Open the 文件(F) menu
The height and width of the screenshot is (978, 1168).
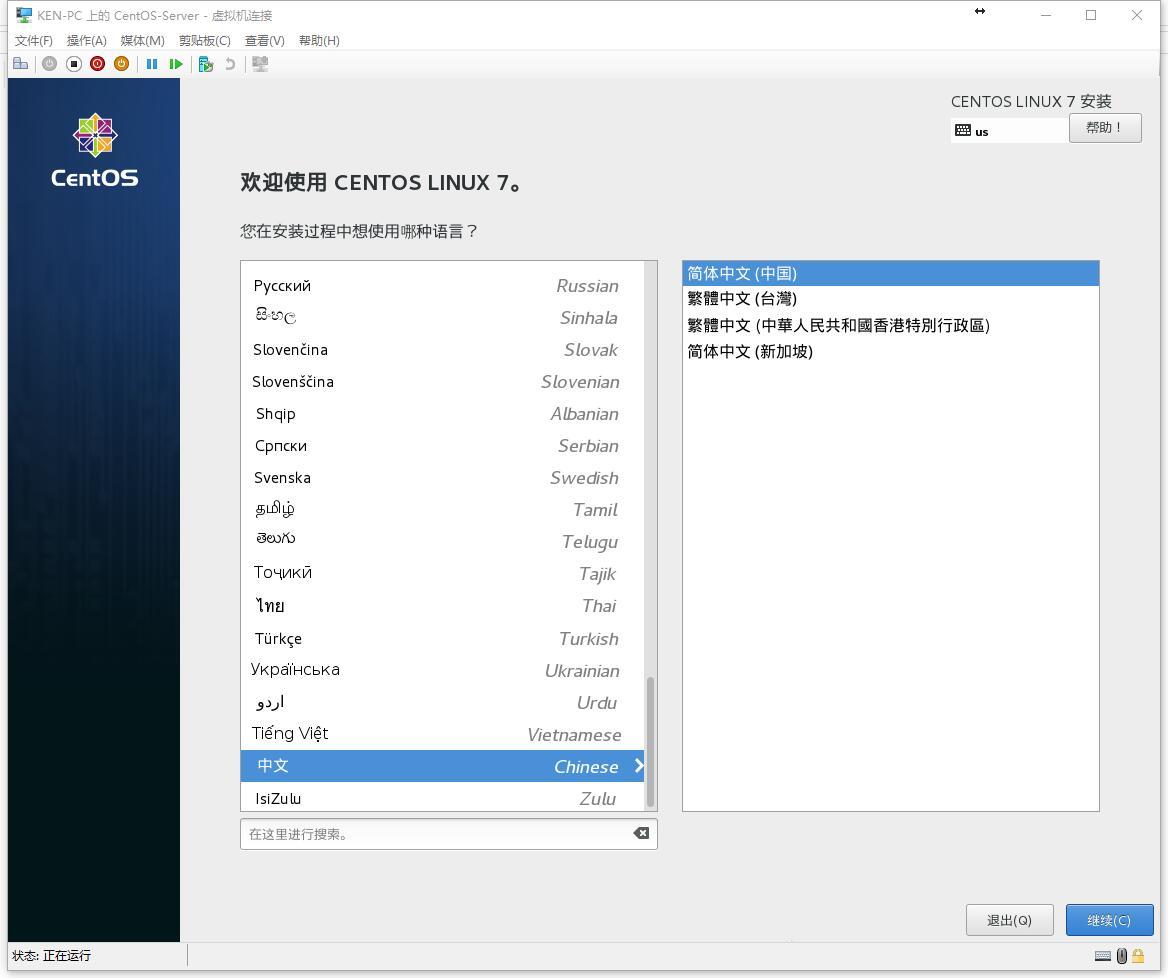tap(34, 40)
